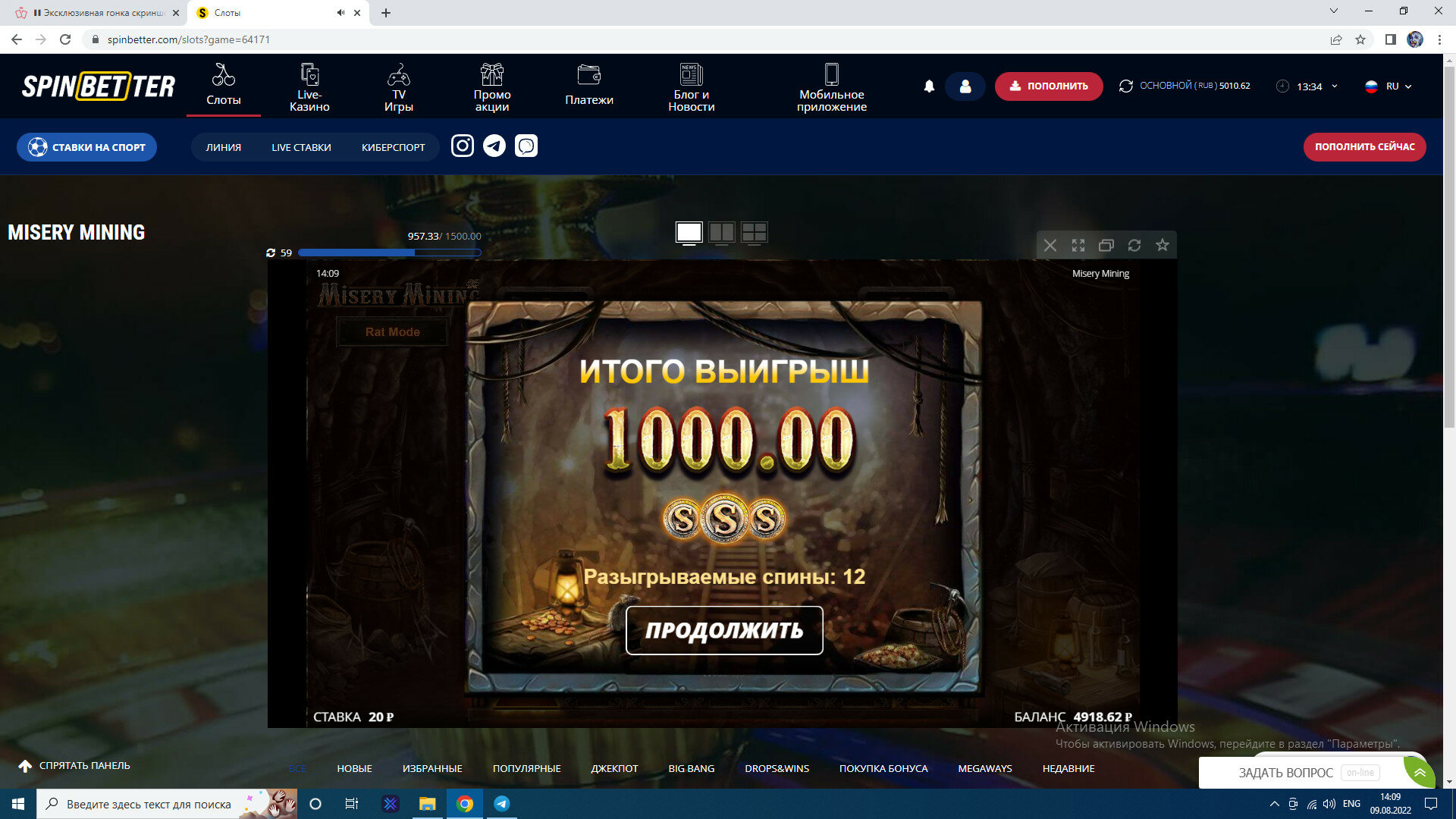Open the Telegram channel icon
Viewport: 1456px width, 819px height.
[x=494, y=146]
